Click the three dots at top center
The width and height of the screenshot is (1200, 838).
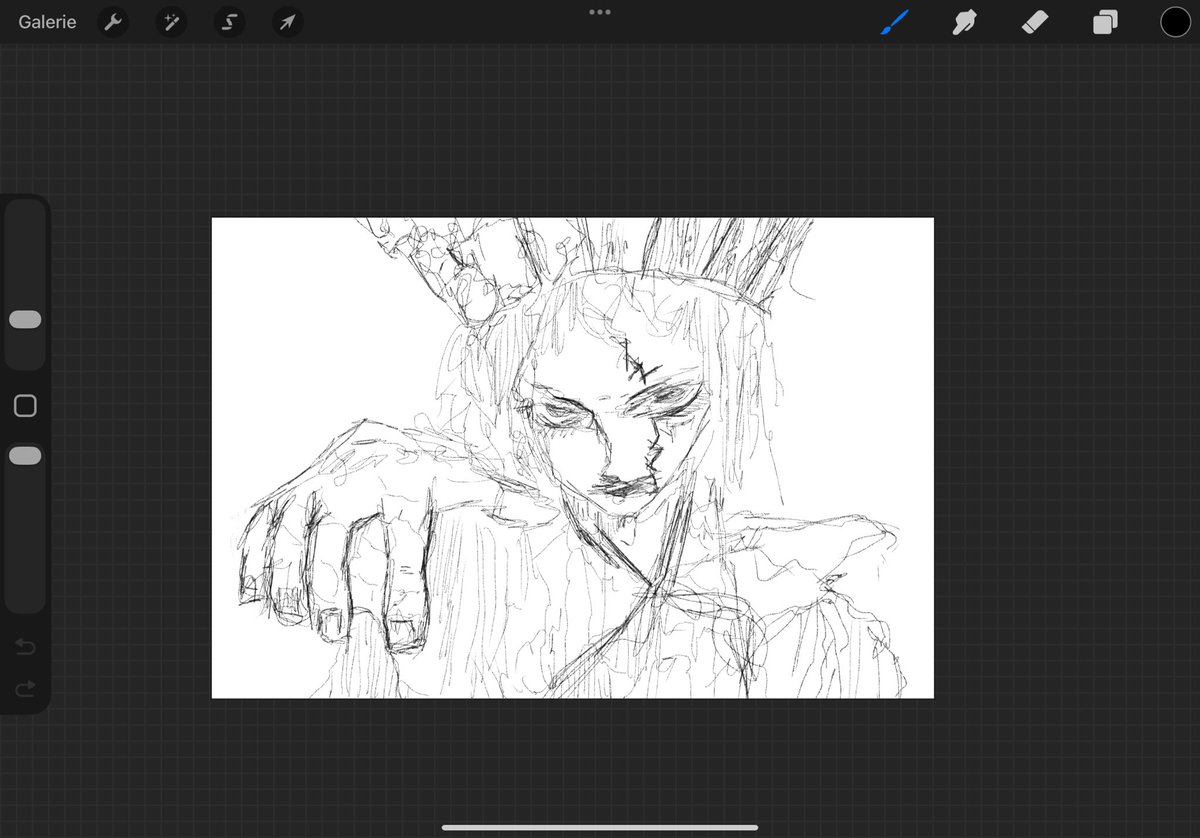coord(600,12)
